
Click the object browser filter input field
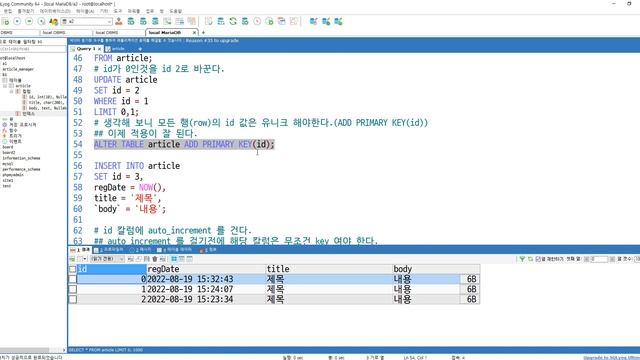[33, 49]
